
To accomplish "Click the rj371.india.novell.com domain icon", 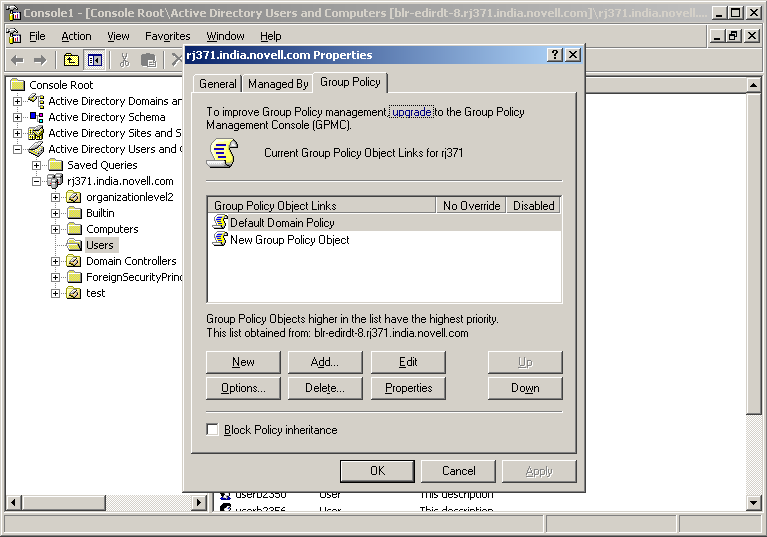I will [x=56, y=181].
